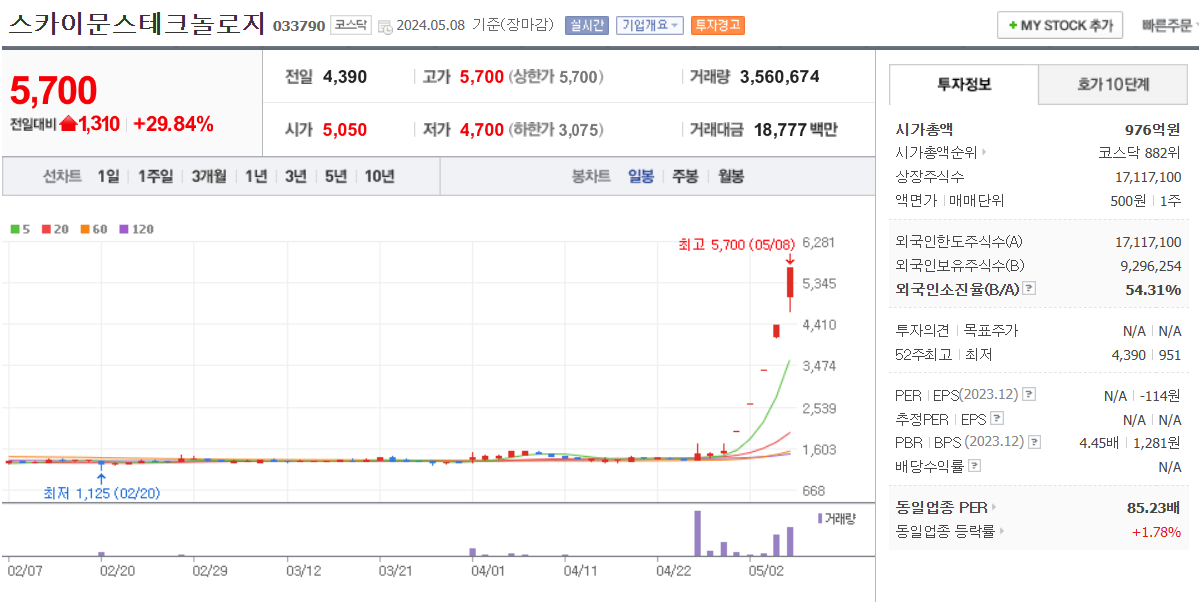The height and width of the screenshot is (602, 1199).
Task: Open help icon next to 추정PER EPS
Action: (997, 418)
